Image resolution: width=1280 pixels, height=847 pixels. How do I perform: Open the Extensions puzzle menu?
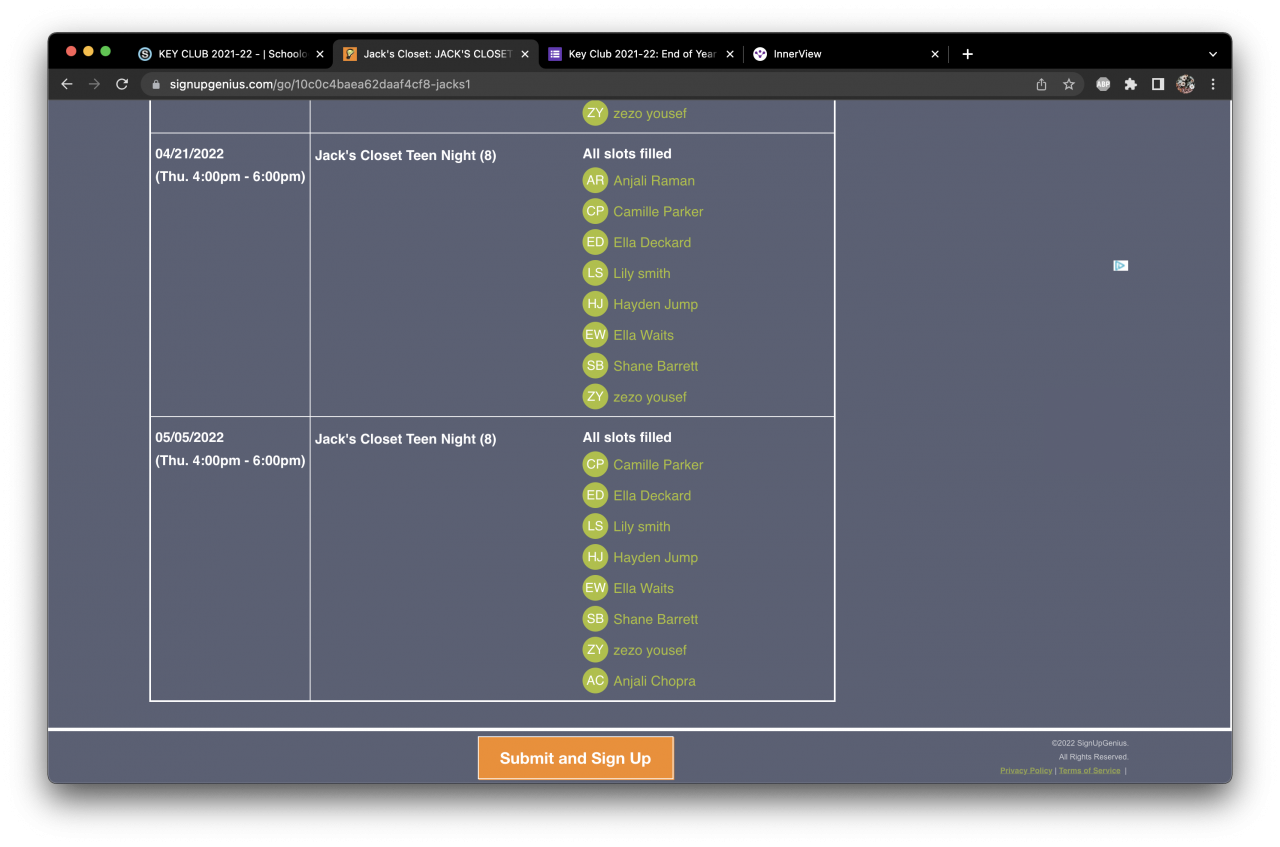[1131, 84]
